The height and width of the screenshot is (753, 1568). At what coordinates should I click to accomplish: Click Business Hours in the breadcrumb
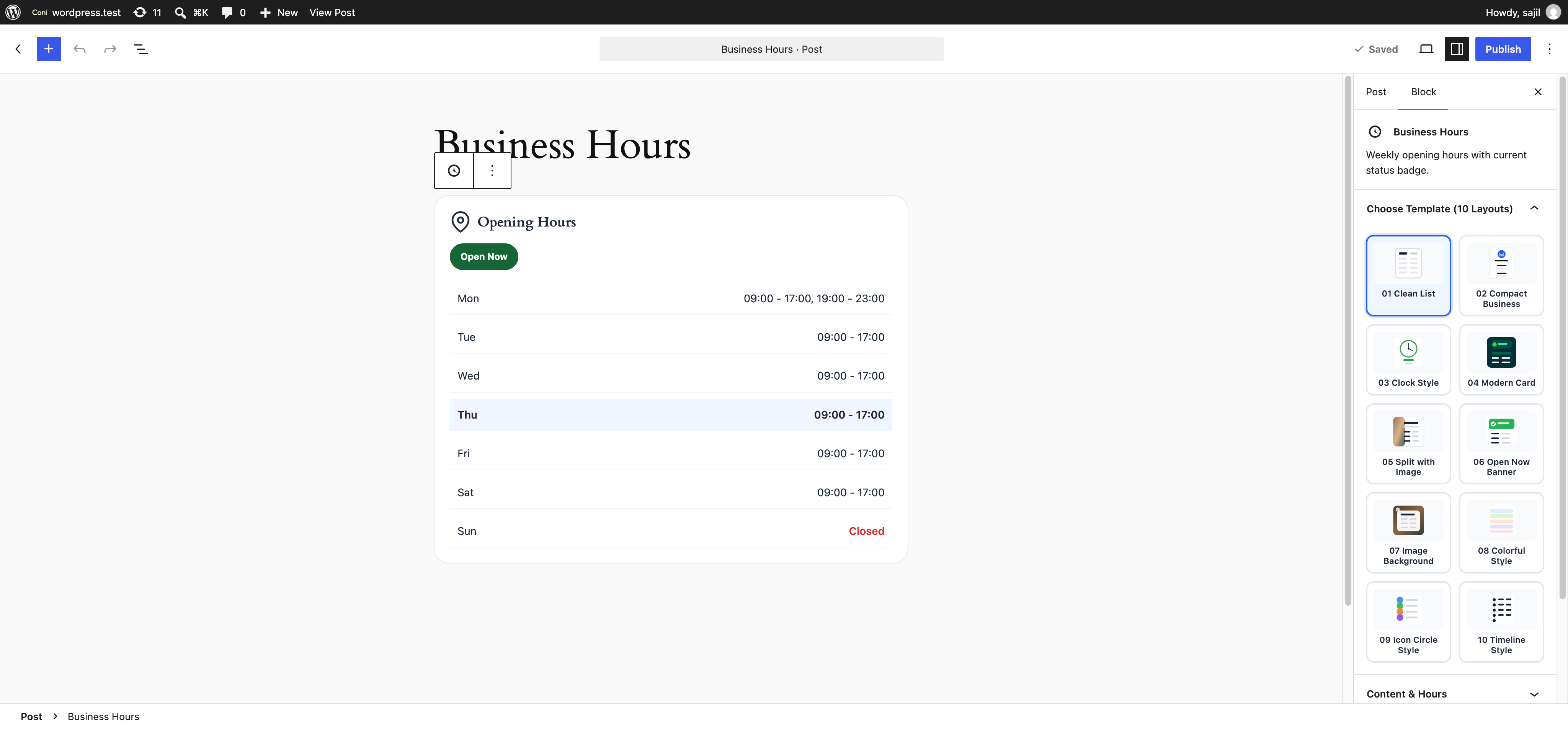point(103,717)
